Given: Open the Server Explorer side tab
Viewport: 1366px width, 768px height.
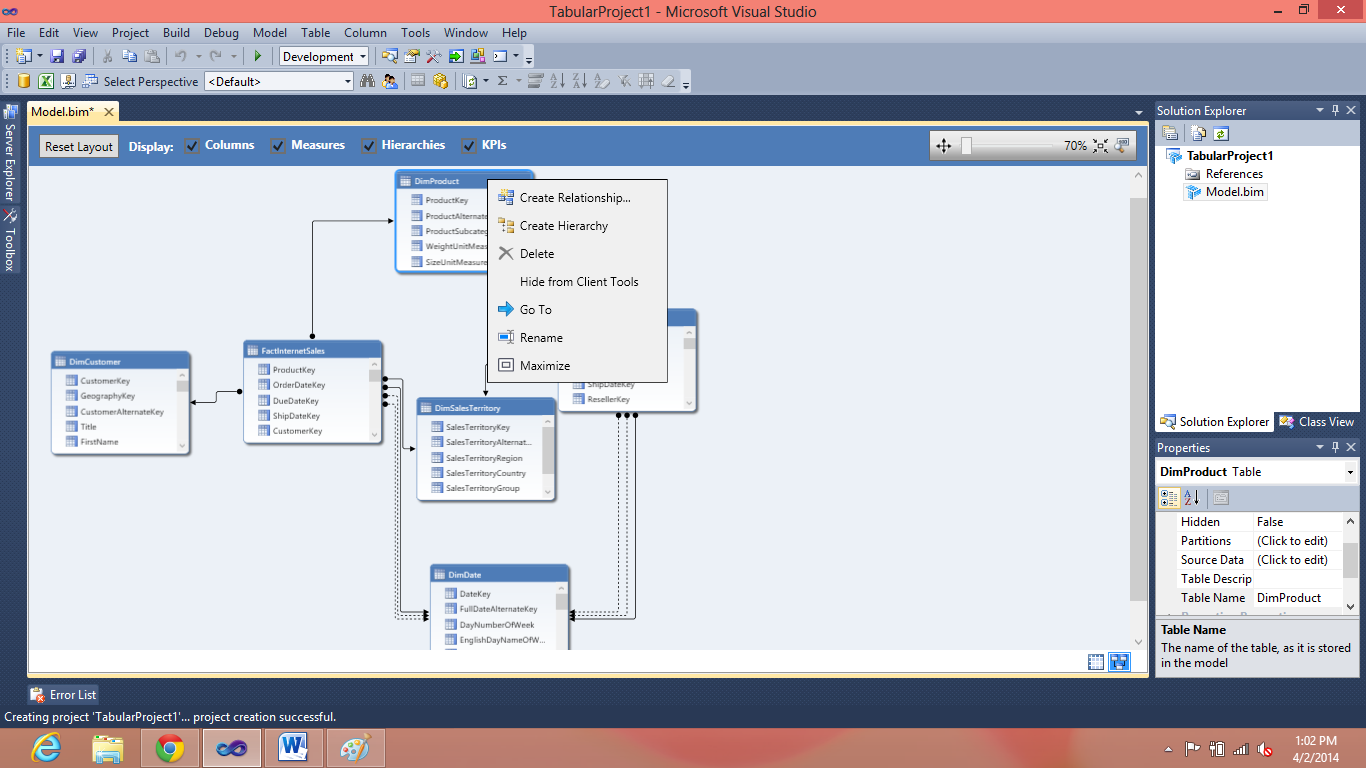Looking at the screenshot, I should click(x=10, y=153).
